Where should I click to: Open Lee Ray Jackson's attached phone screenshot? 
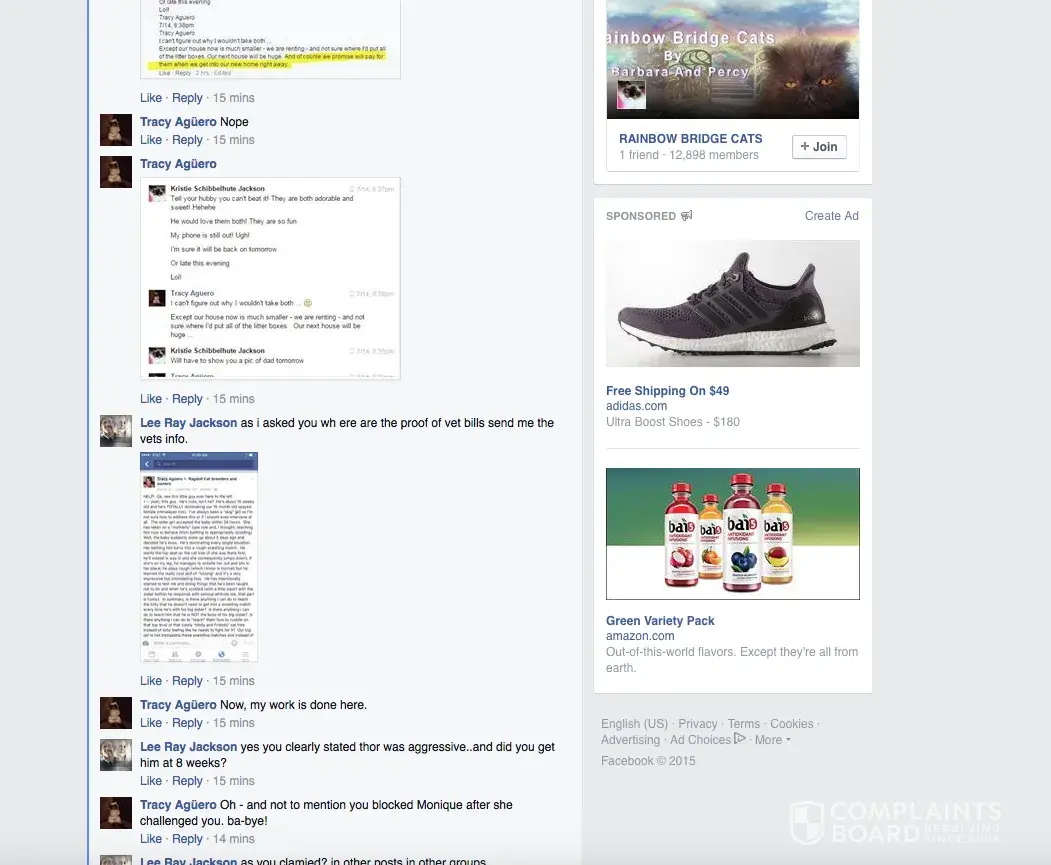[199, 557]
